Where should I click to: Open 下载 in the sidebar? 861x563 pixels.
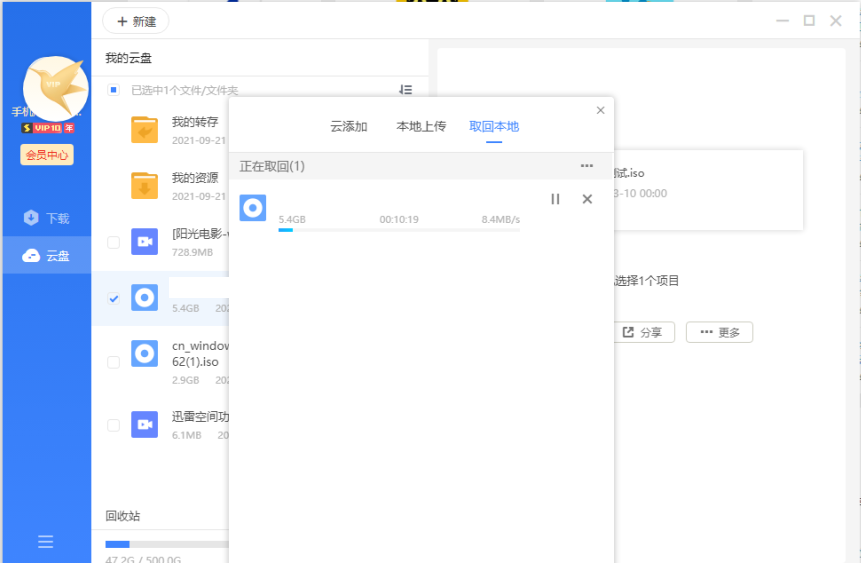[x=46, y=218]
